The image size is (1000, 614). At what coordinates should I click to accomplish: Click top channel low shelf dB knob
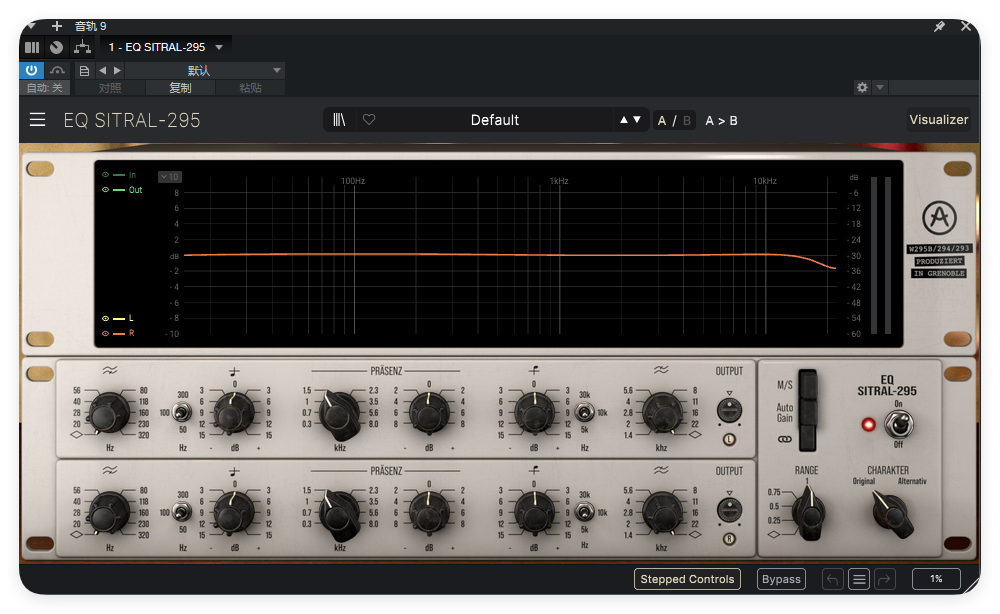[x=233, y=413]
